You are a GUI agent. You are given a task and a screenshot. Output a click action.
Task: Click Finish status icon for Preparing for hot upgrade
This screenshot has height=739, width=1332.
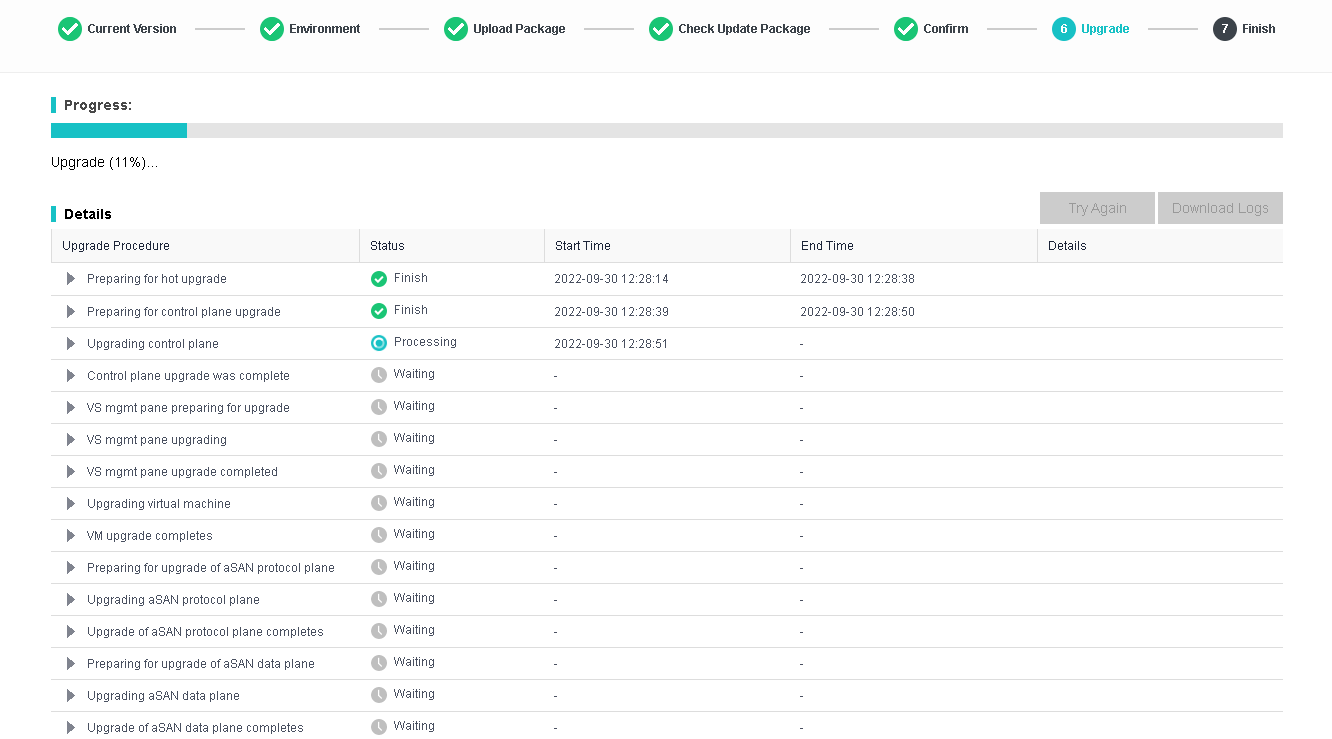pos(379,279)
